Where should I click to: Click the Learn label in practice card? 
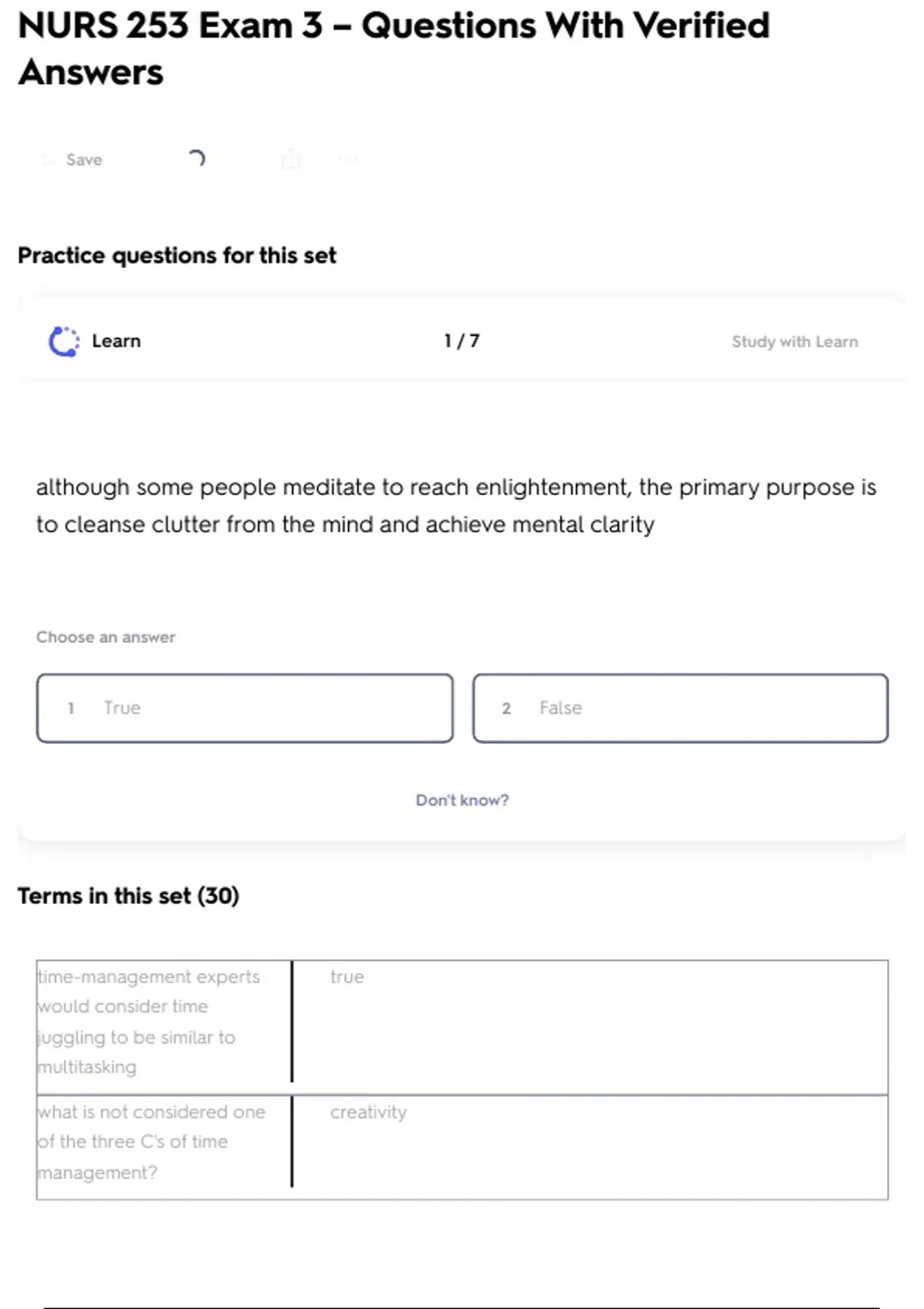click(x=116, y=341)
